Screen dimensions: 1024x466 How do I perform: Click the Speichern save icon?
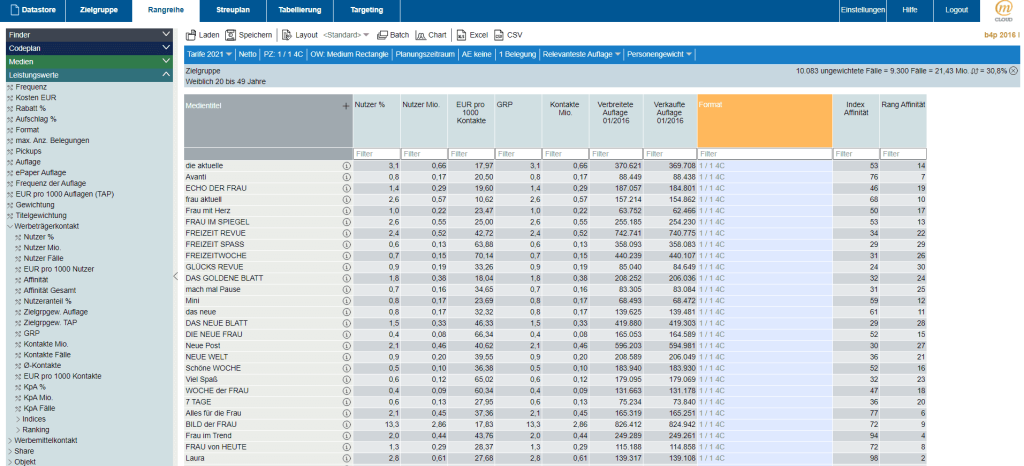coord(231,35)
